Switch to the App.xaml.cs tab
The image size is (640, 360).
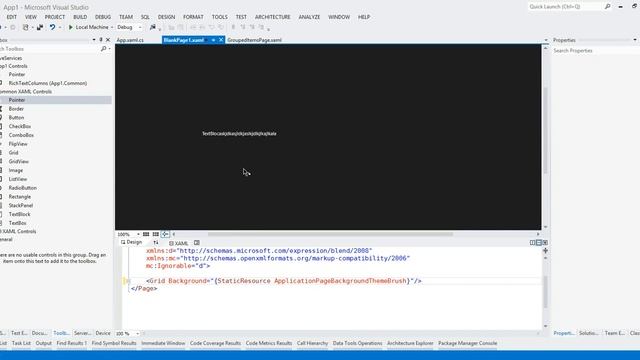[x=130, y=40]
